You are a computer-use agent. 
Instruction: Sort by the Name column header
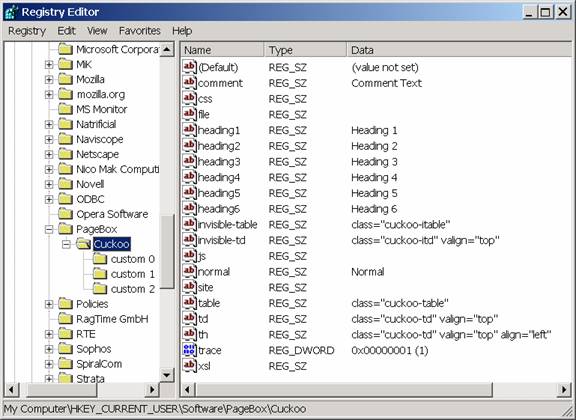pyautogui.click(x=222, y=50)
